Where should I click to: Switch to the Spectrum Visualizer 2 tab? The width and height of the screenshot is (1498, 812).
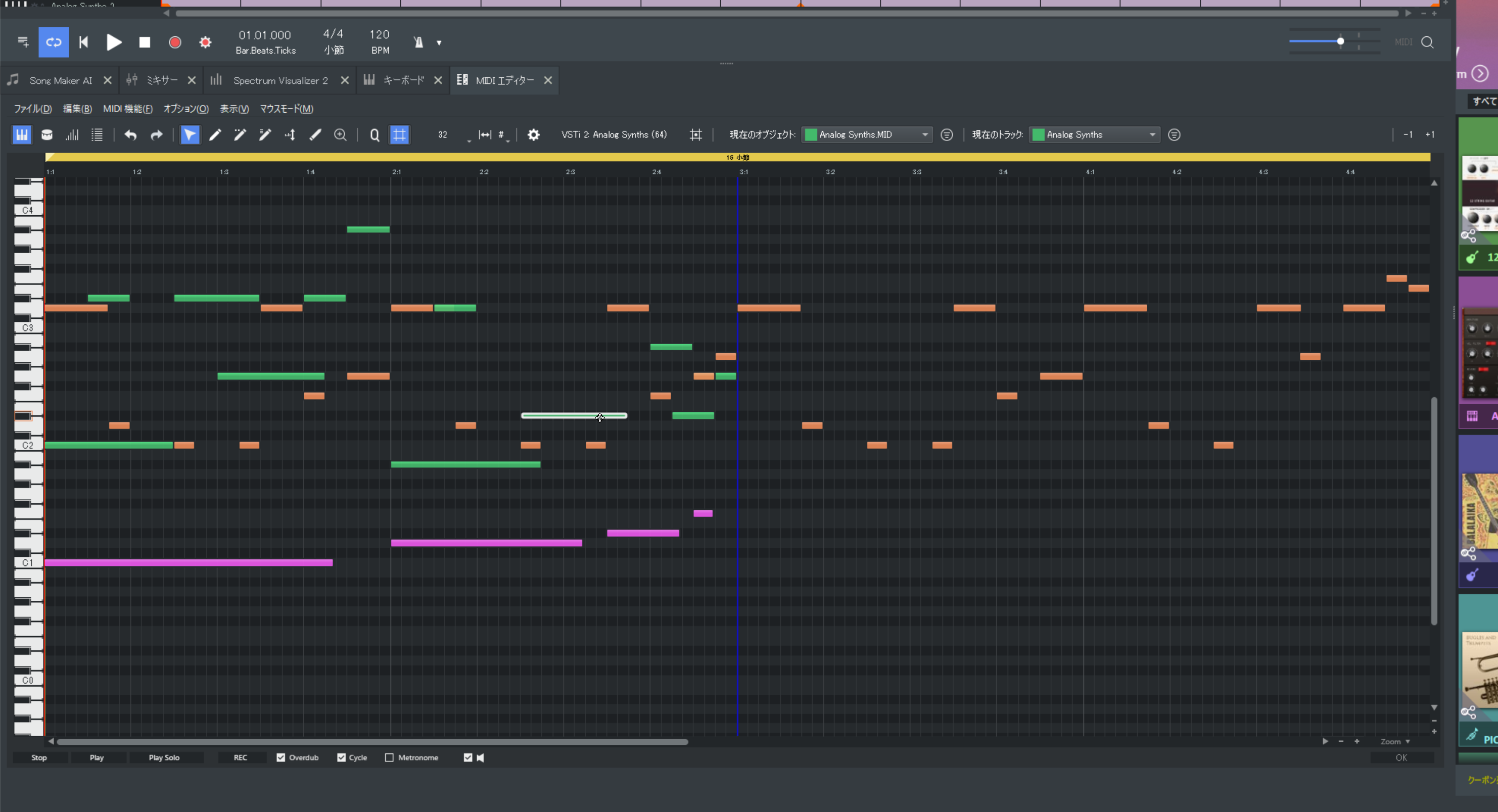coord(280,80)
